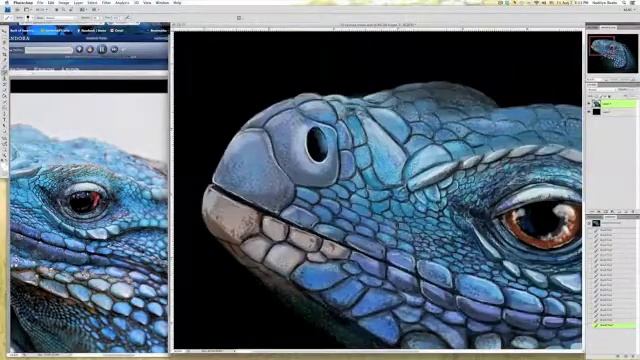Open the Image menu

pos(64,3)
